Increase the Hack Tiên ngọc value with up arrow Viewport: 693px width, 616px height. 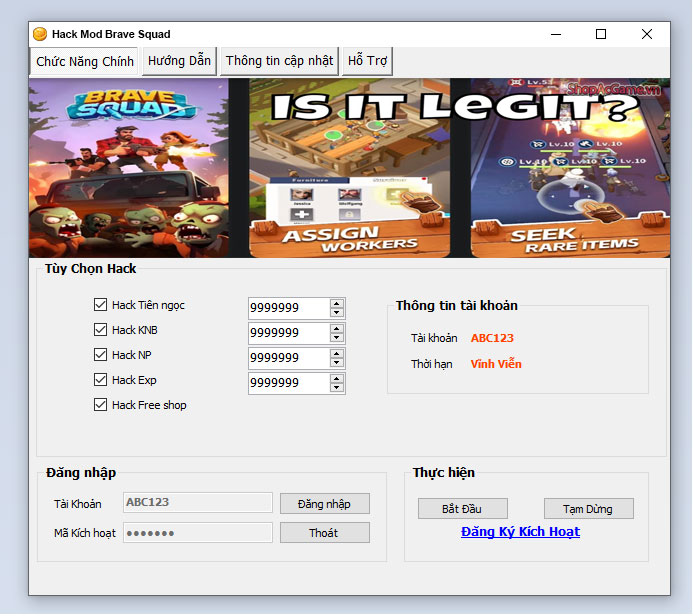(x=337, y=304)
